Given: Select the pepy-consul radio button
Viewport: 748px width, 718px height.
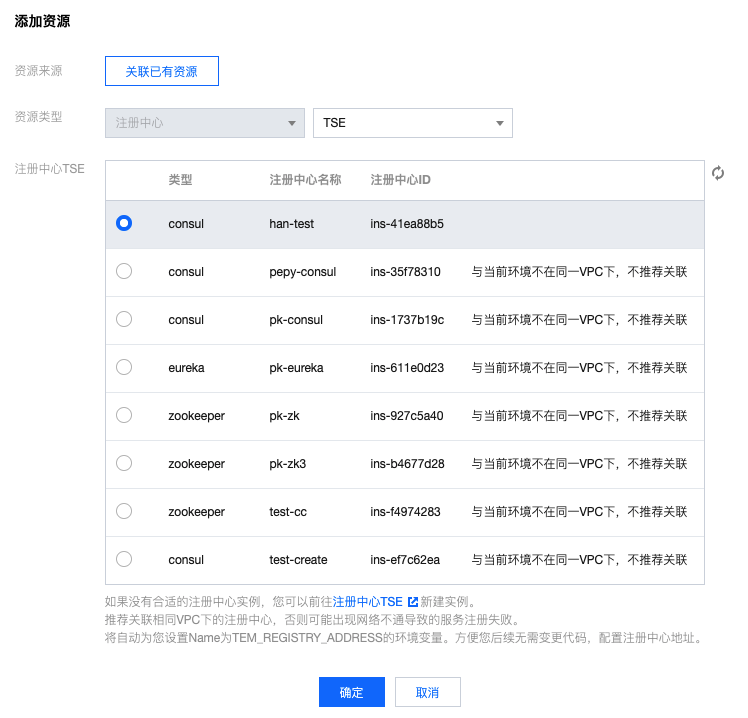Looking at the screenshot, I should [x=124, y=271].
